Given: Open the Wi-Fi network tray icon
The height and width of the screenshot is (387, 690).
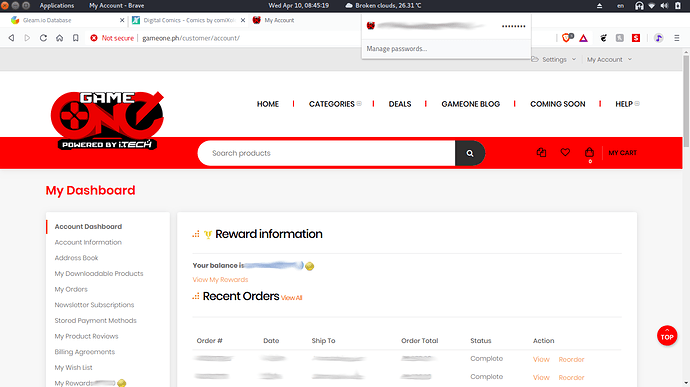Looking at the screenshot, I should 652,6.
